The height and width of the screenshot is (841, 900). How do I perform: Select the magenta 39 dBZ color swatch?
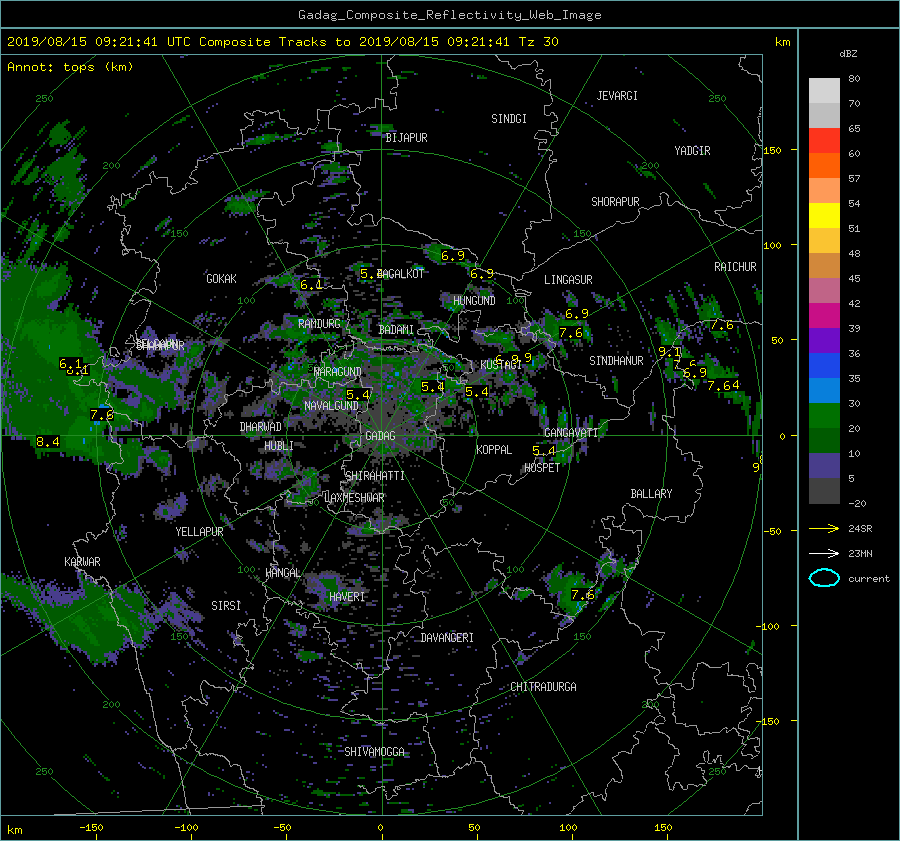(824, 316)
